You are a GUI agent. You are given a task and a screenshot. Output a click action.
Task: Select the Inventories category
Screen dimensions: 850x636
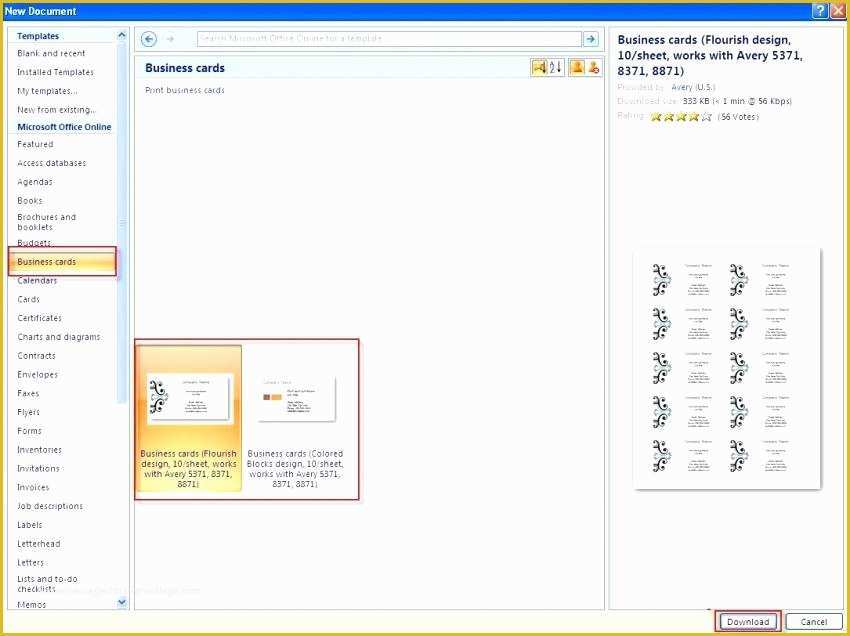40,449
